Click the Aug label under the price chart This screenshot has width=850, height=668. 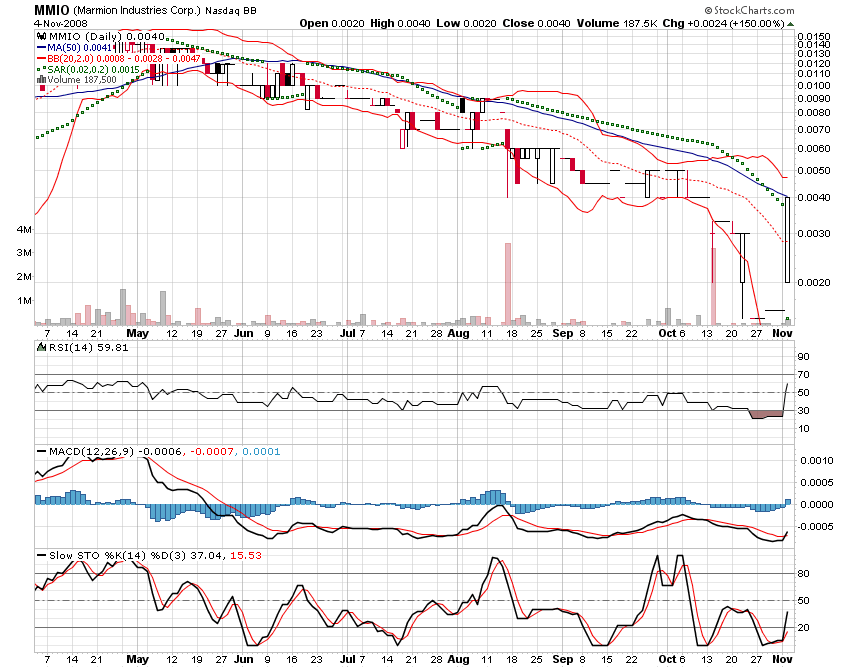point(459,333)
